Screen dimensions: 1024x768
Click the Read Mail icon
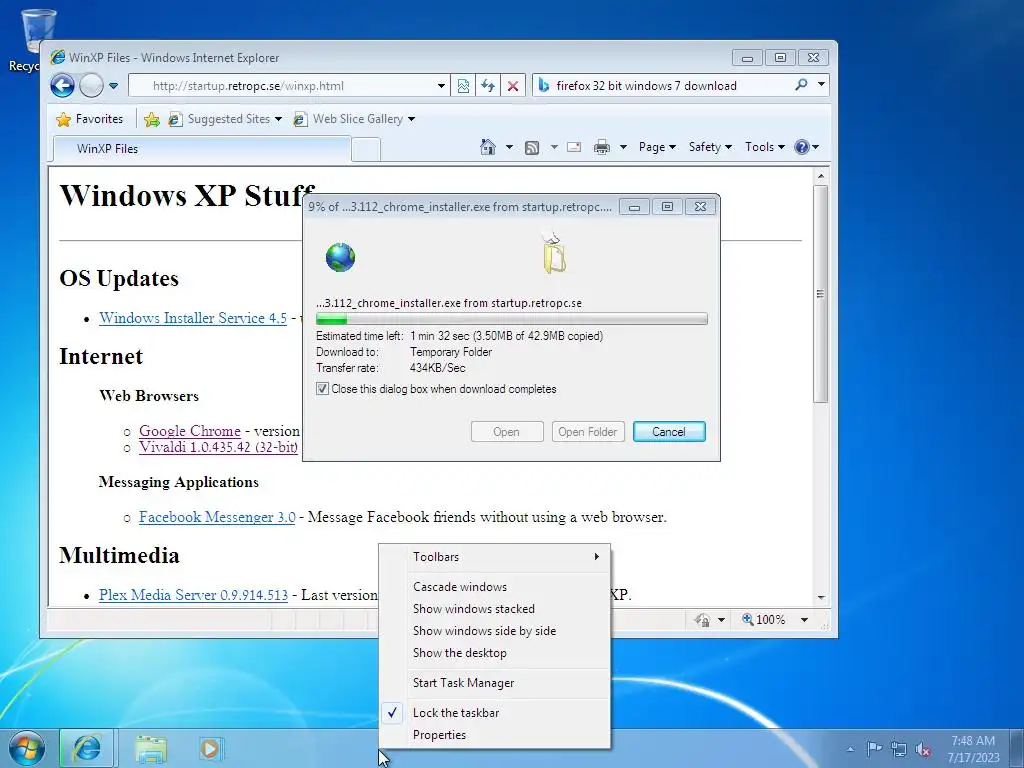[574, 147]
